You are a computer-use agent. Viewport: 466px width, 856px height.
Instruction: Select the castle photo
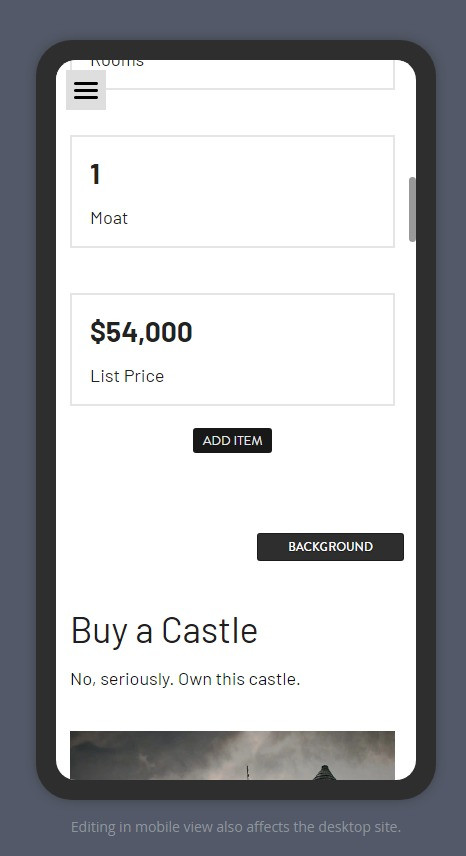pyautogui.click(x=232, y=756)
